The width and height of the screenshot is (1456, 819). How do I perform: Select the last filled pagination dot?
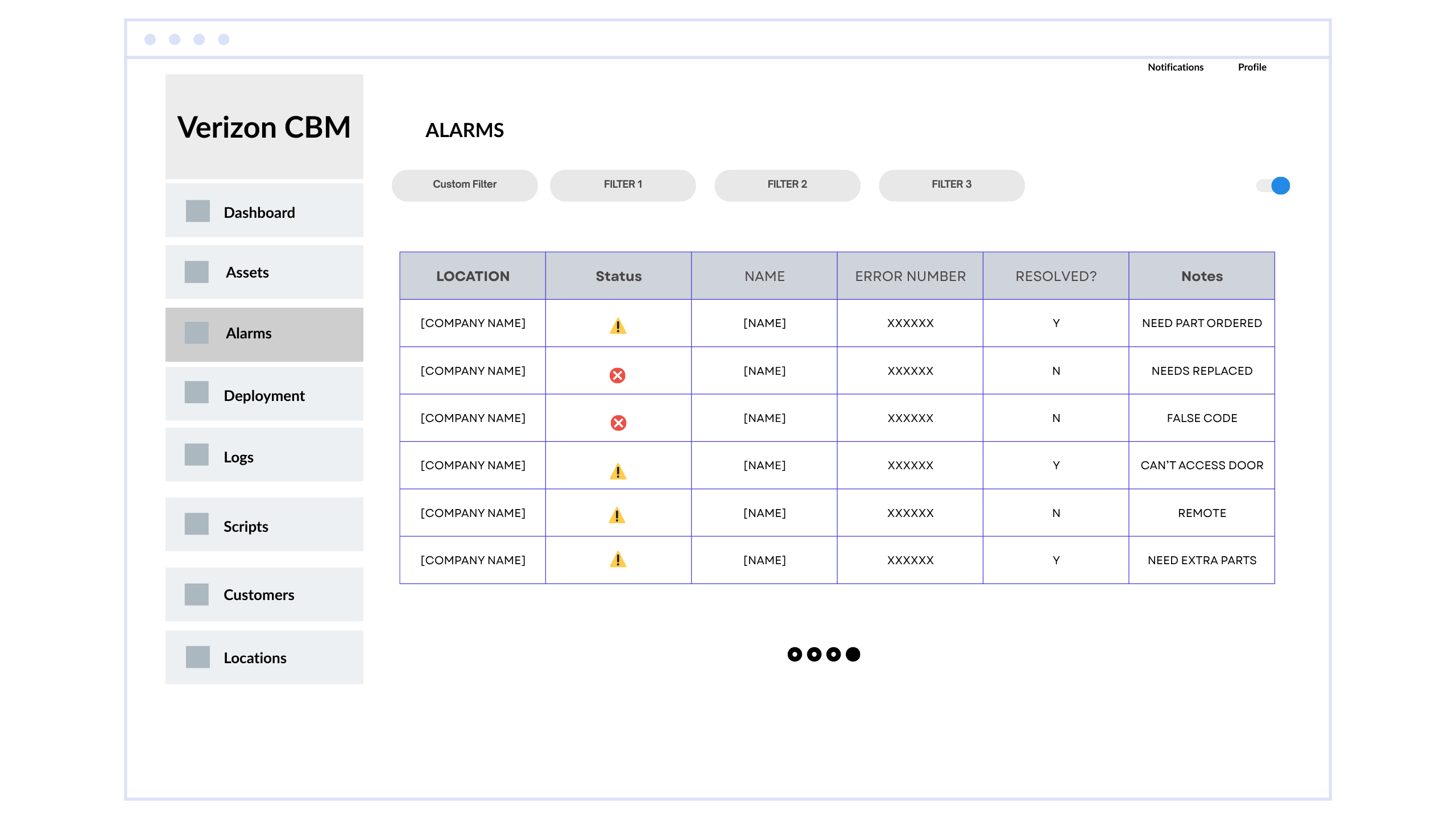click(853, 654)
